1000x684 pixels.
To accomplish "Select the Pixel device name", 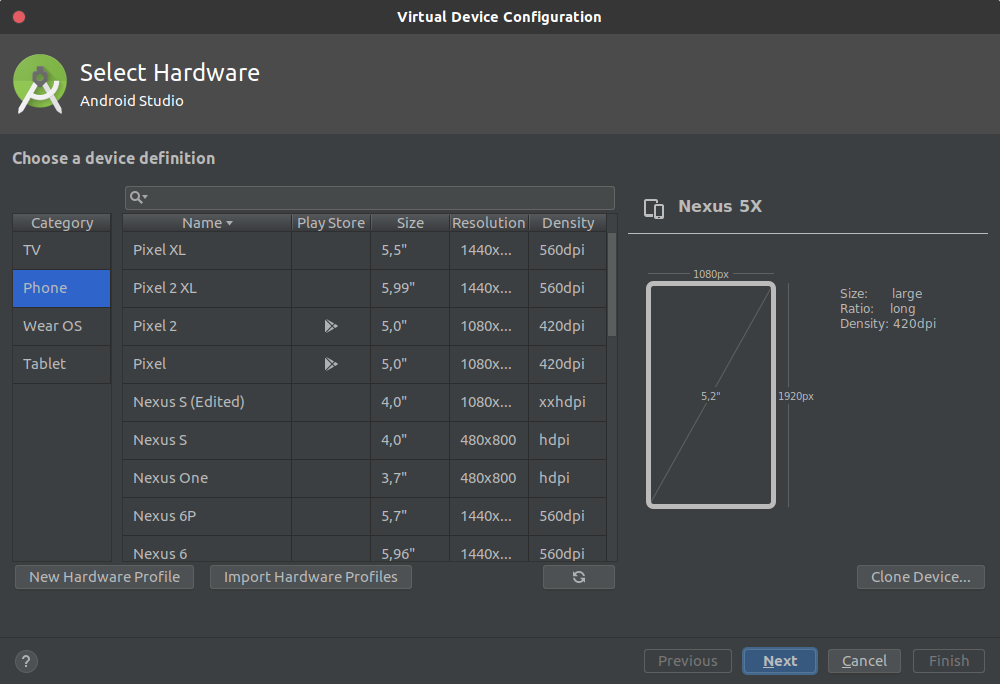I will click(149, 364).
